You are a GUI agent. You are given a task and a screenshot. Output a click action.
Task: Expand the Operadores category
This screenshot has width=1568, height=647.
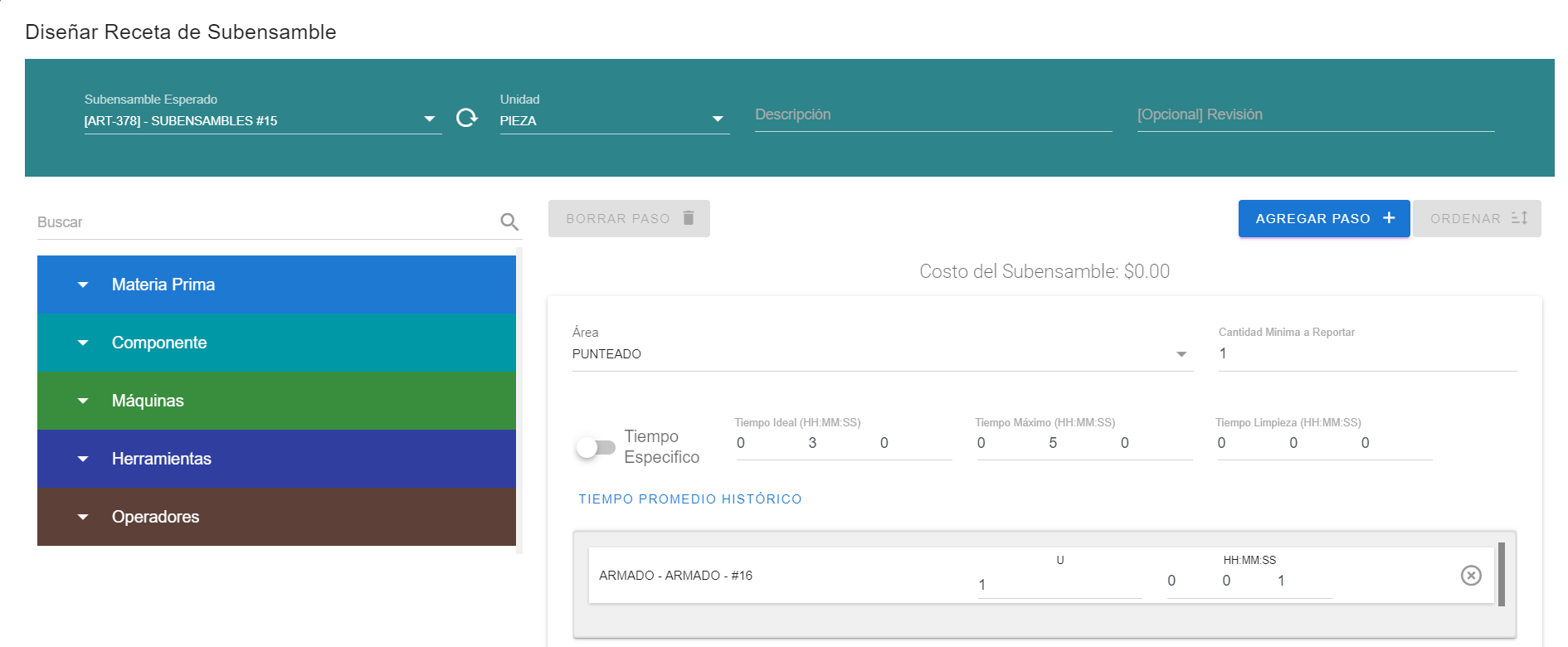pyautogui.click(x=83, y=517)
